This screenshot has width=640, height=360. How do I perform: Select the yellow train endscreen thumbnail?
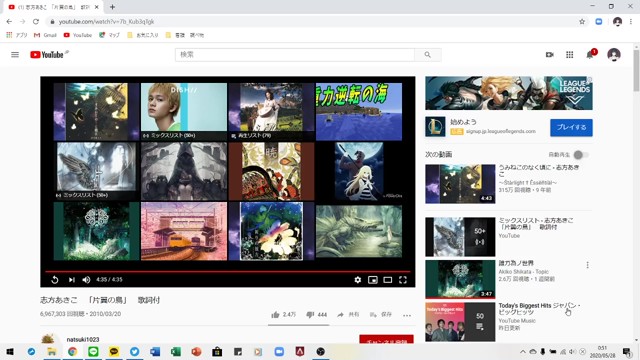[184, 231]
